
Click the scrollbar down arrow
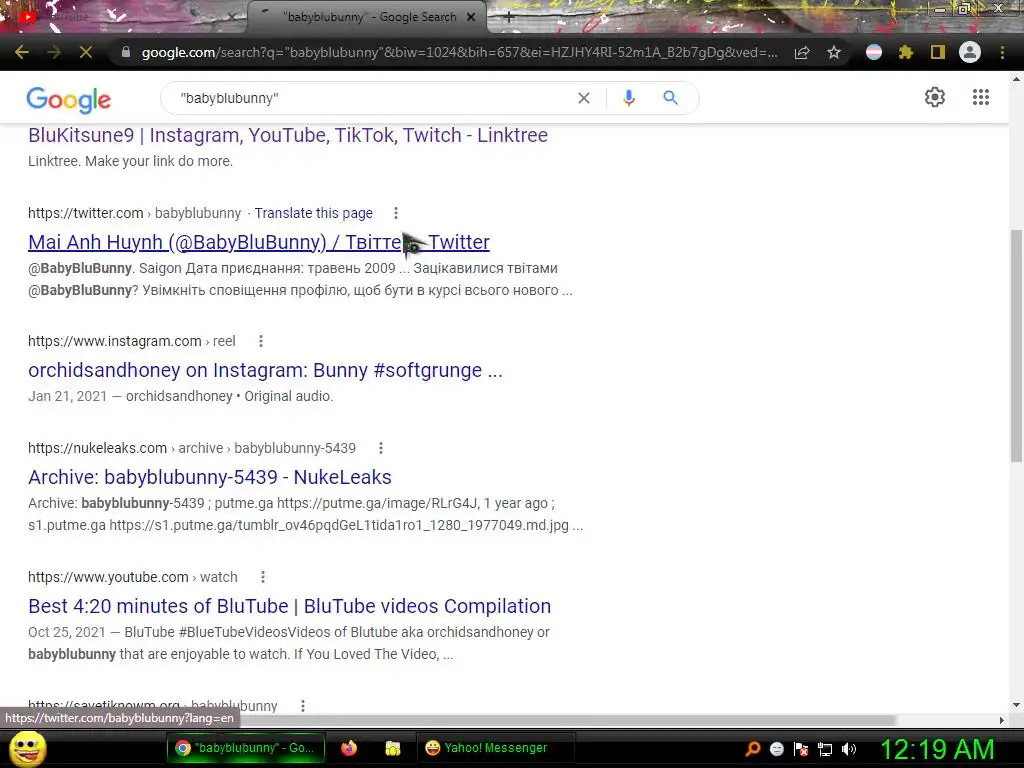pyautogui.click(x=1016, y=705)
